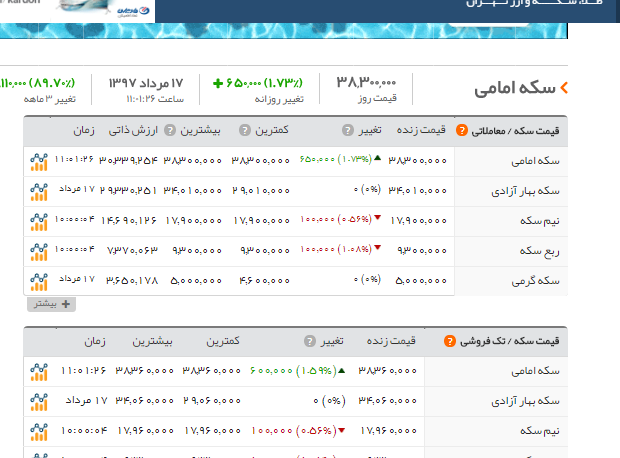620x458 pixels.
Task: Open chart icon for سکه بهار آزادی معاملاتی row
Action: 39,192
